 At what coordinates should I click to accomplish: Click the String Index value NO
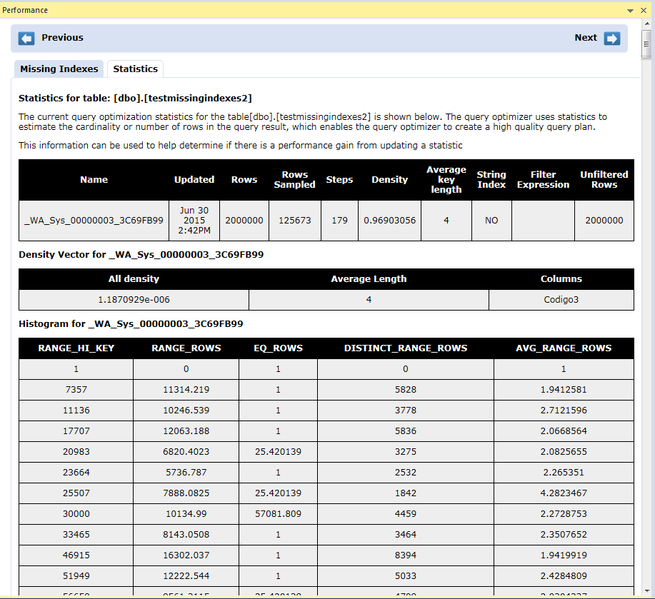[x=491, y=221]
